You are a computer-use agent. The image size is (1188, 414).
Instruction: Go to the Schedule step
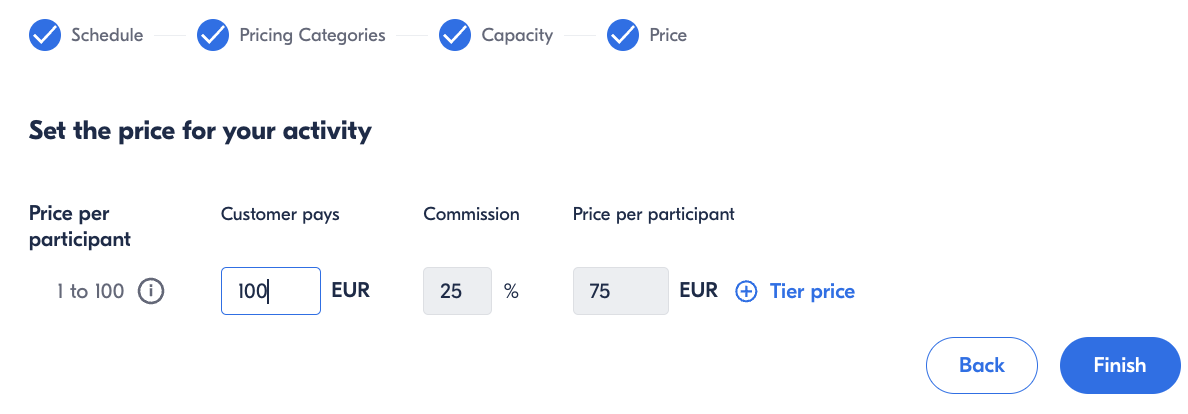[x=107, y=35]
